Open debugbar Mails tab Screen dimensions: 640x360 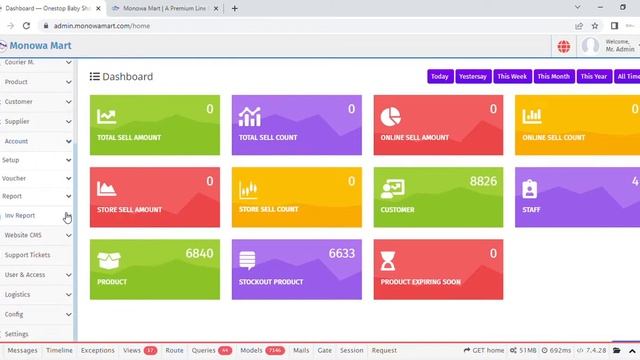tap(301, 350)
